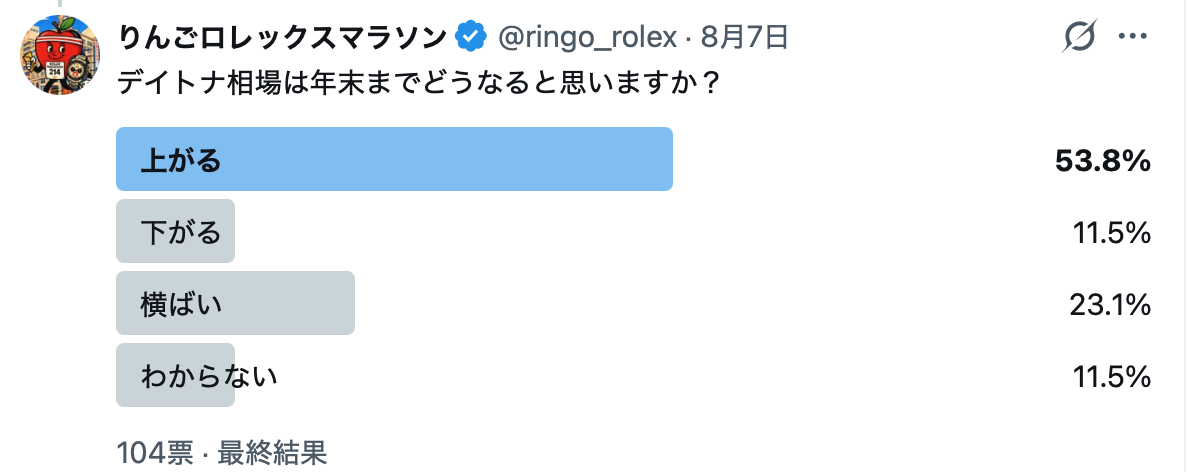Click the デイトナ相場 question text
Image resolution: width=1194 pixels, height=472 pixels.
[418, 82]
